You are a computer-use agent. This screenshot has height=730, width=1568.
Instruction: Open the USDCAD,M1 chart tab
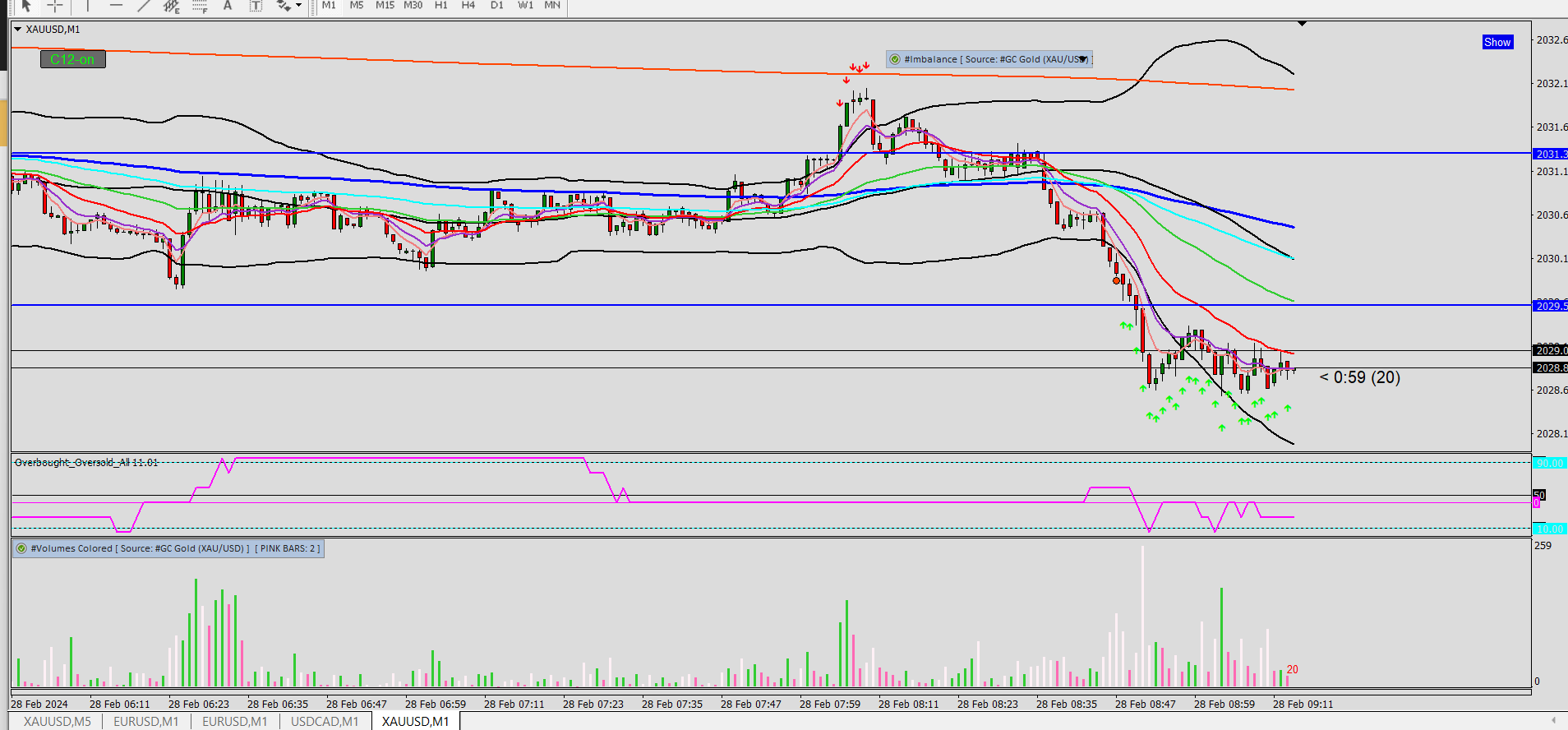pos(325,722)
